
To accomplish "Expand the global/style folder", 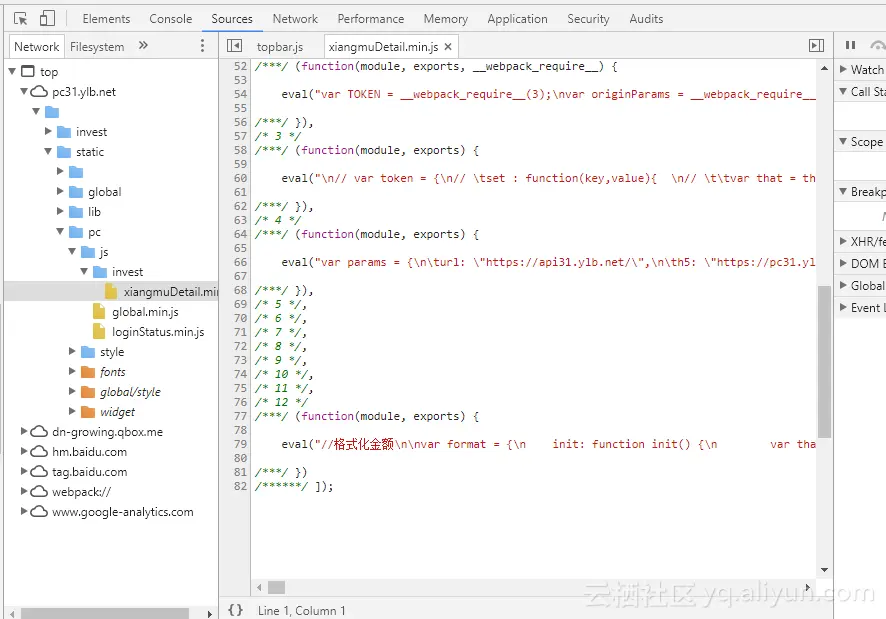I will click(x=72, y=391).
